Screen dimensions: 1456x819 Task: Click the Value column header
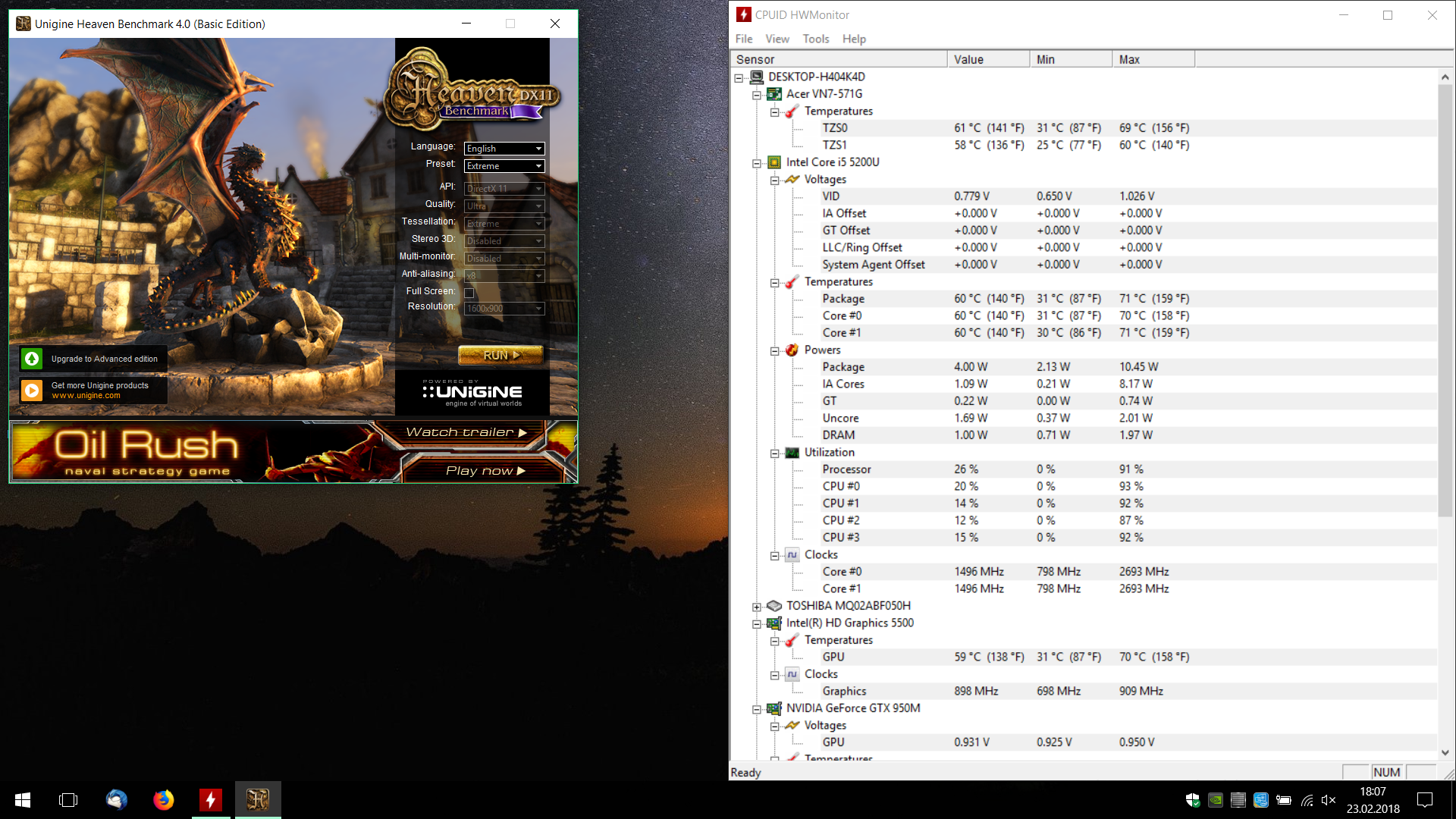[x=989, y=59]
